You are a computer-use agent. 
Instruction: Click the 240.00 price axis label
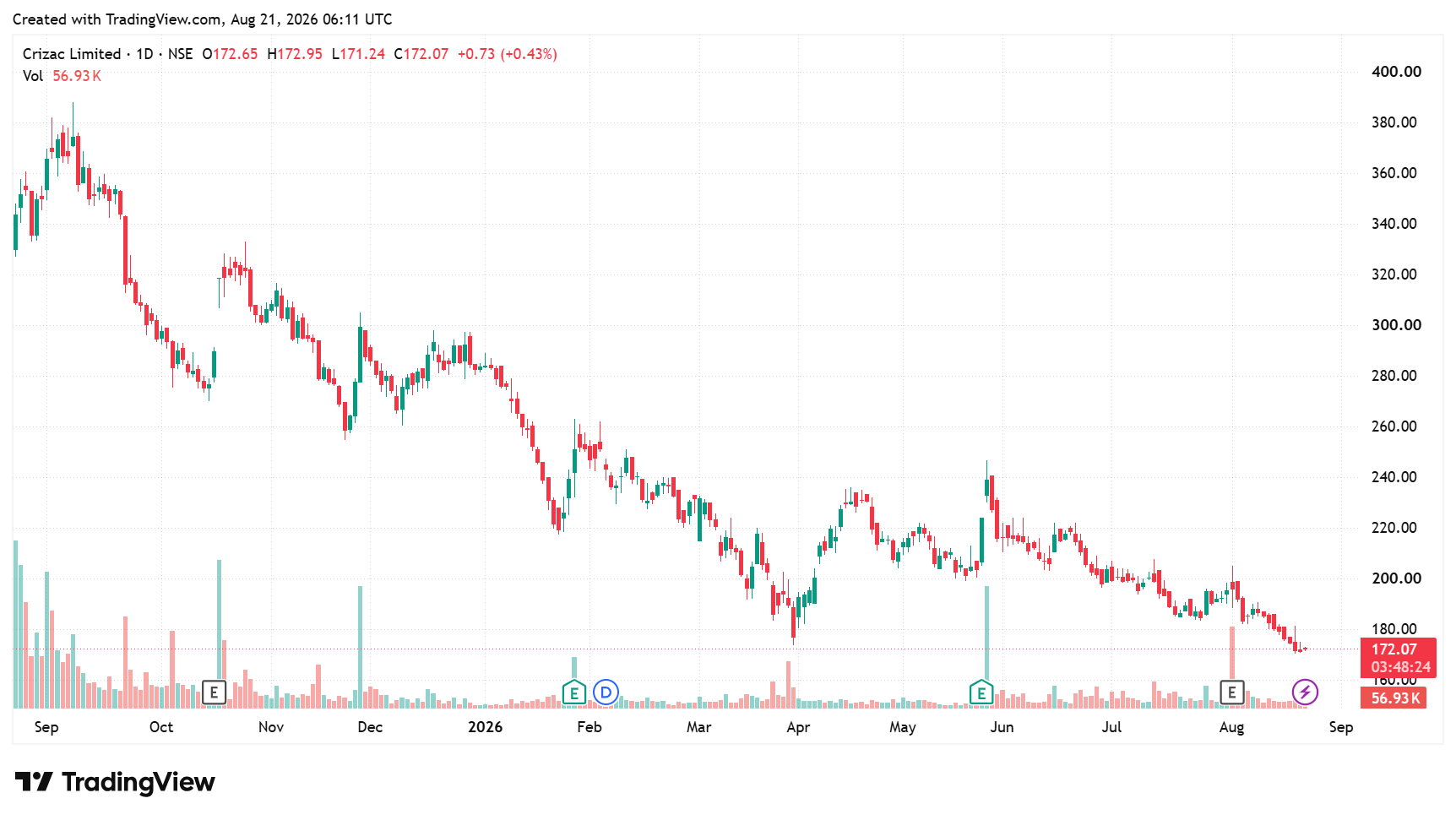1394,477
